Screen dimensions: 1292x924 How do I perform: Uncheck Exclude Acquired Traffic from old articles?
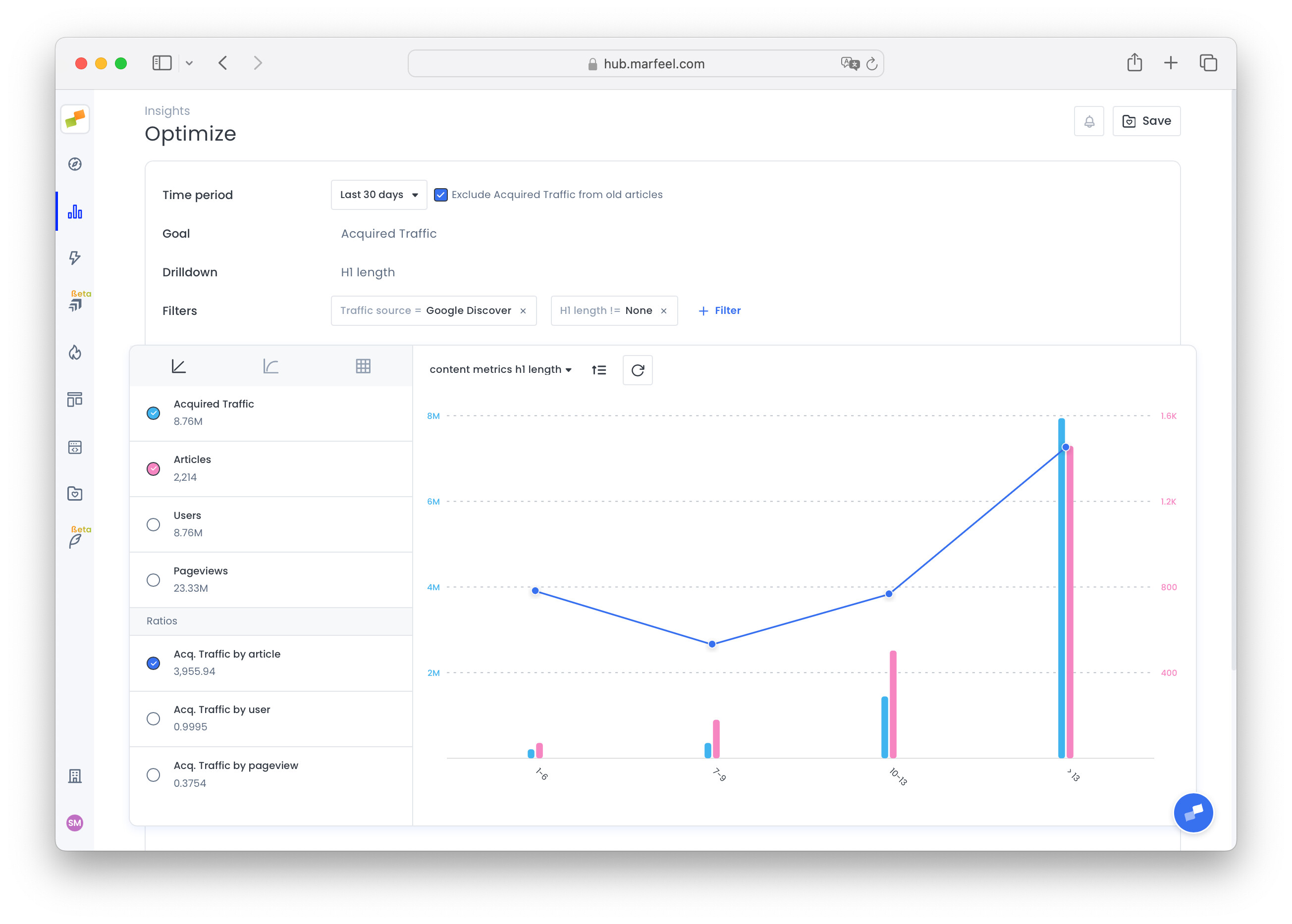click(440, 195)
